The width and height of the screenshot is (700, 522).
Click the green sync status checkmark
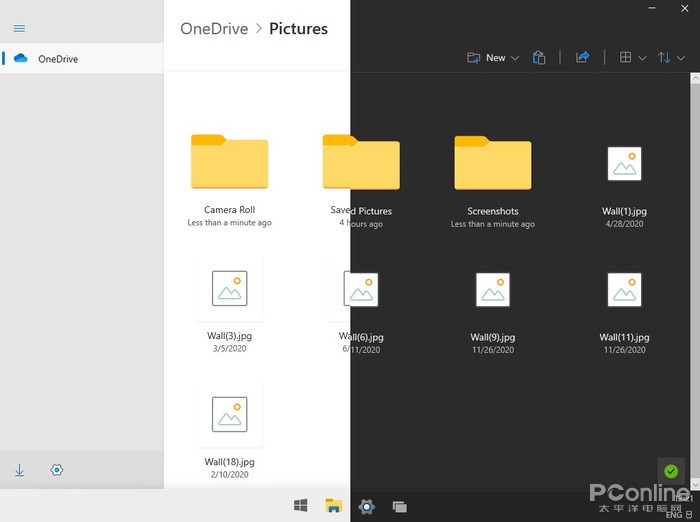coord(670,471)
